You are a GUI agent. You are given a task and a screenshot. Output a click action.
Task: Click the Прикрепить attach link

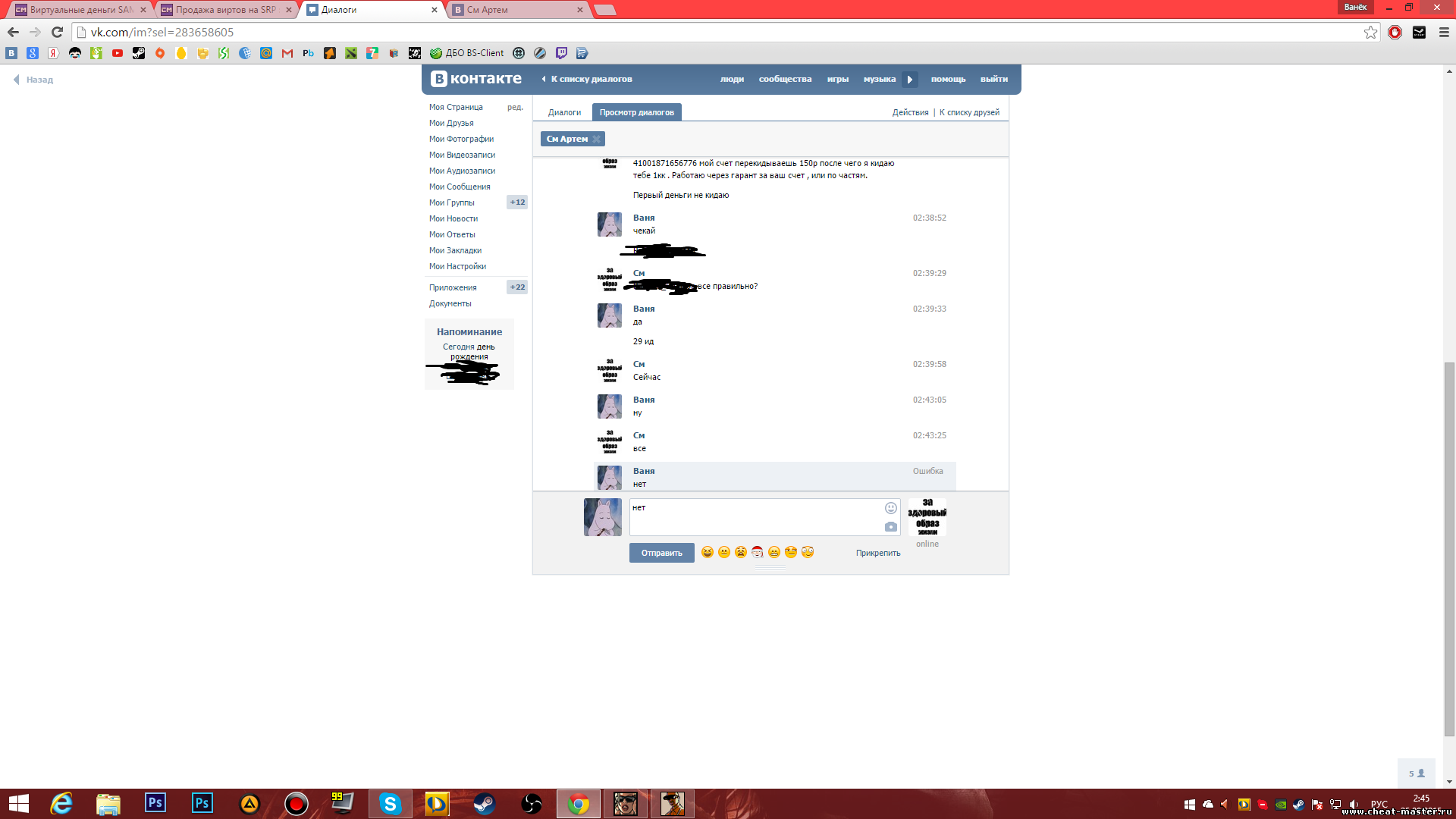(878, 553)
